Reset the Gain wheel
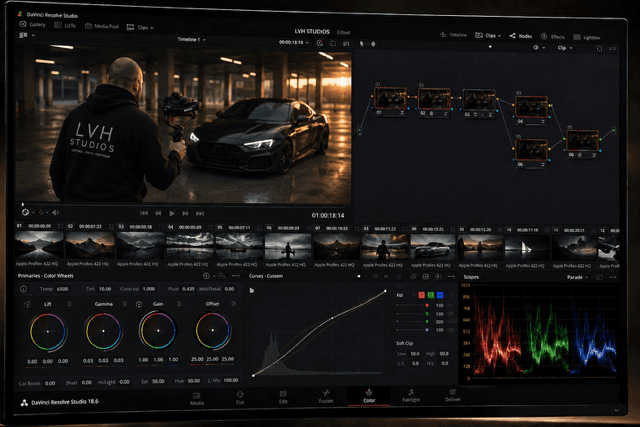 [178, 304]
